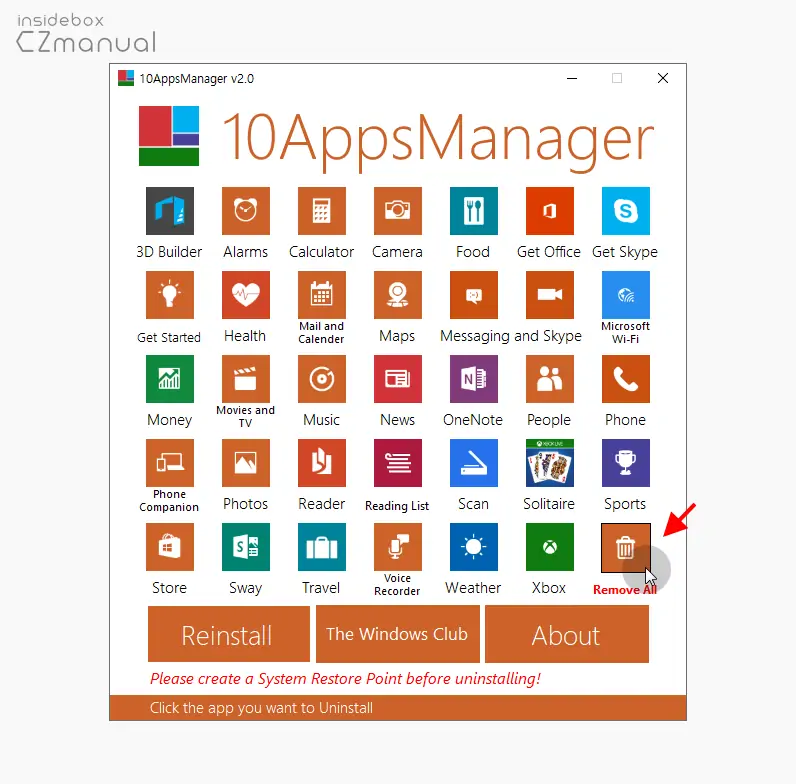The image size is (796, 784).
Task: Click the Reader app icon
Action: (322, 463)
